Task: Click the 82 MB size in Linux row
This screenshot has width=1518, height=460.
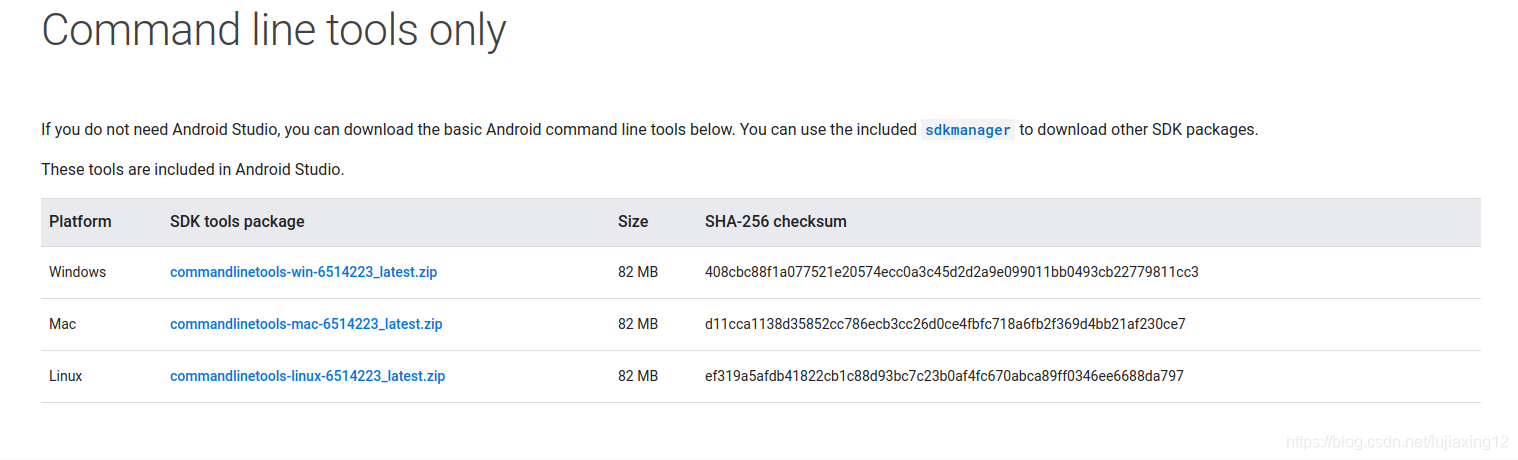Action: [638, 376]
